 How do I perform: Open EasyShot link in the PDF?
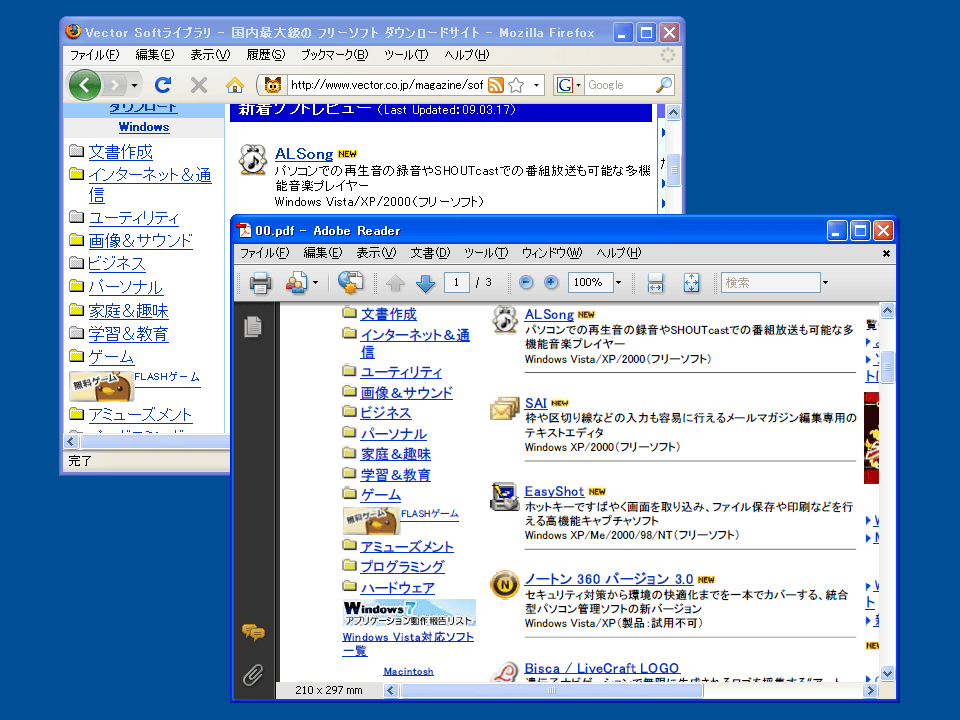click(x=554, y=492)
